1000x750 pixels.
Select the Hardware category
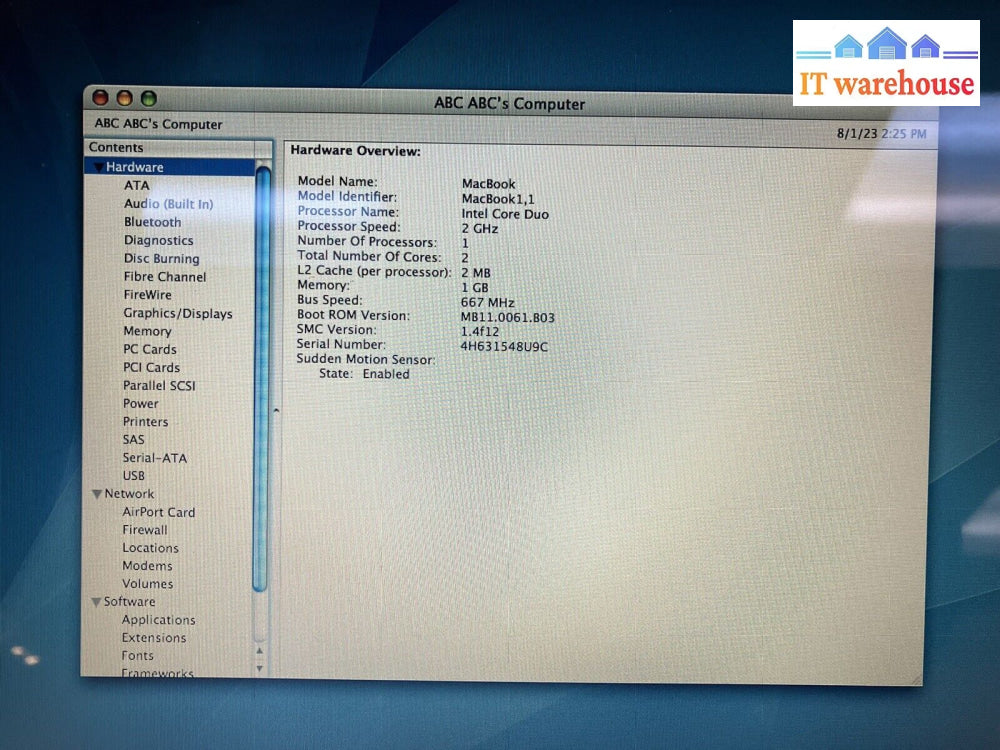[134, 167]
